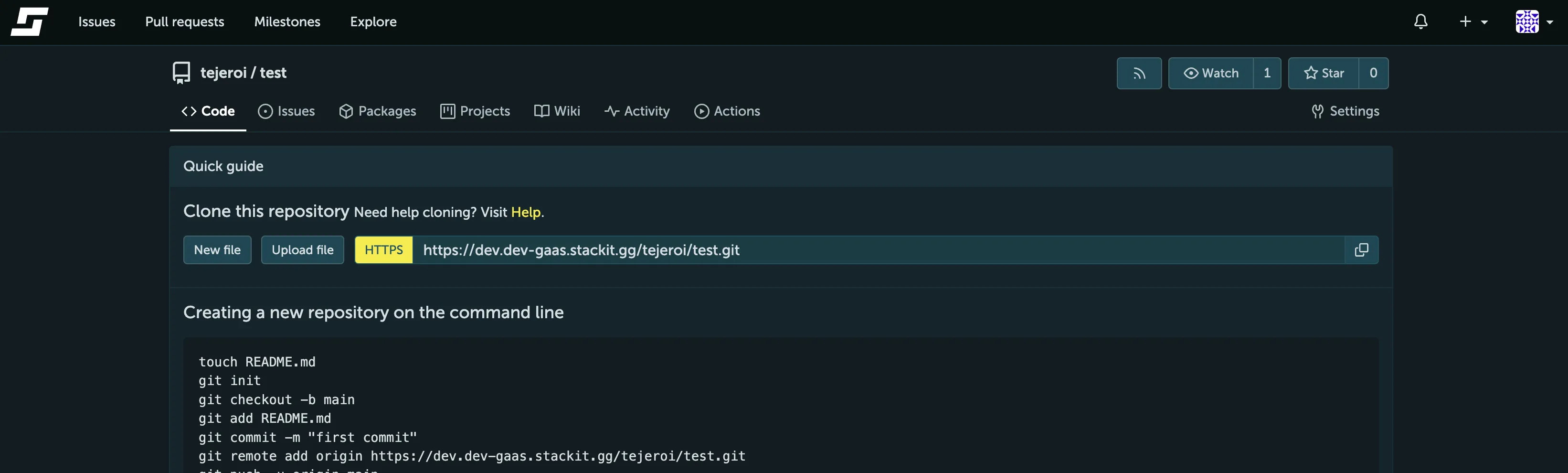Viewport: 1568px width, 473px height.
Task: Click the RSS feed icon button
Action: tap(1138, 73)
